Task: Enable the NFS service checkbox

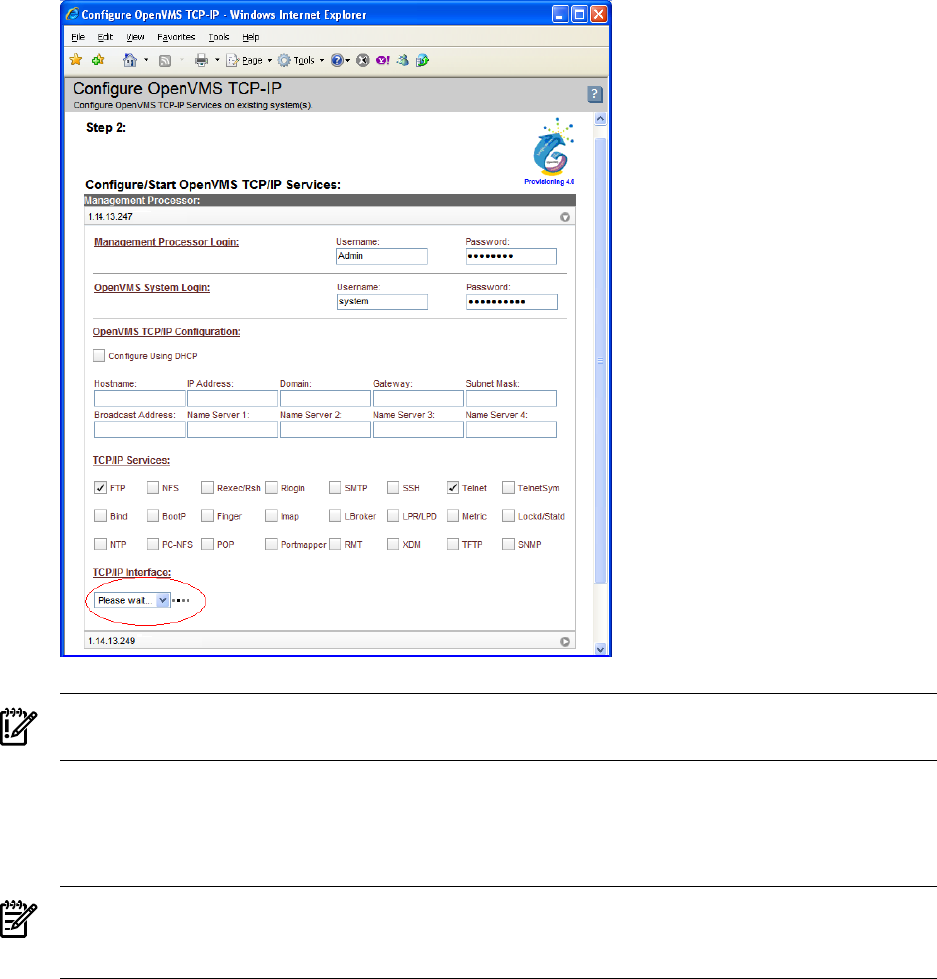Action: [x=152, y=488]
